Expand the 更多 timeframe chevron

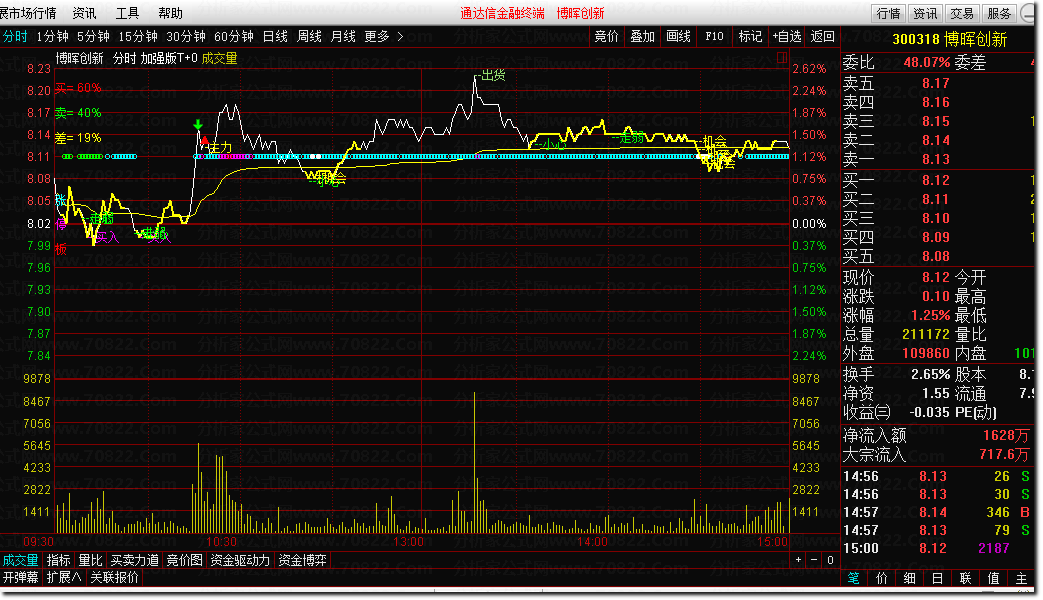click(x=400, y=37)
